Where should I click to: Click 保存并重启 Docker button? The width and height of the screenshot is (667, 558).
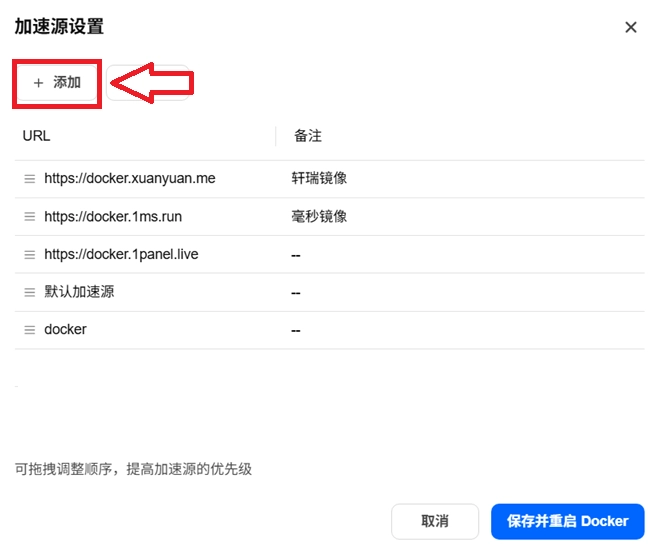pos(567,521)
